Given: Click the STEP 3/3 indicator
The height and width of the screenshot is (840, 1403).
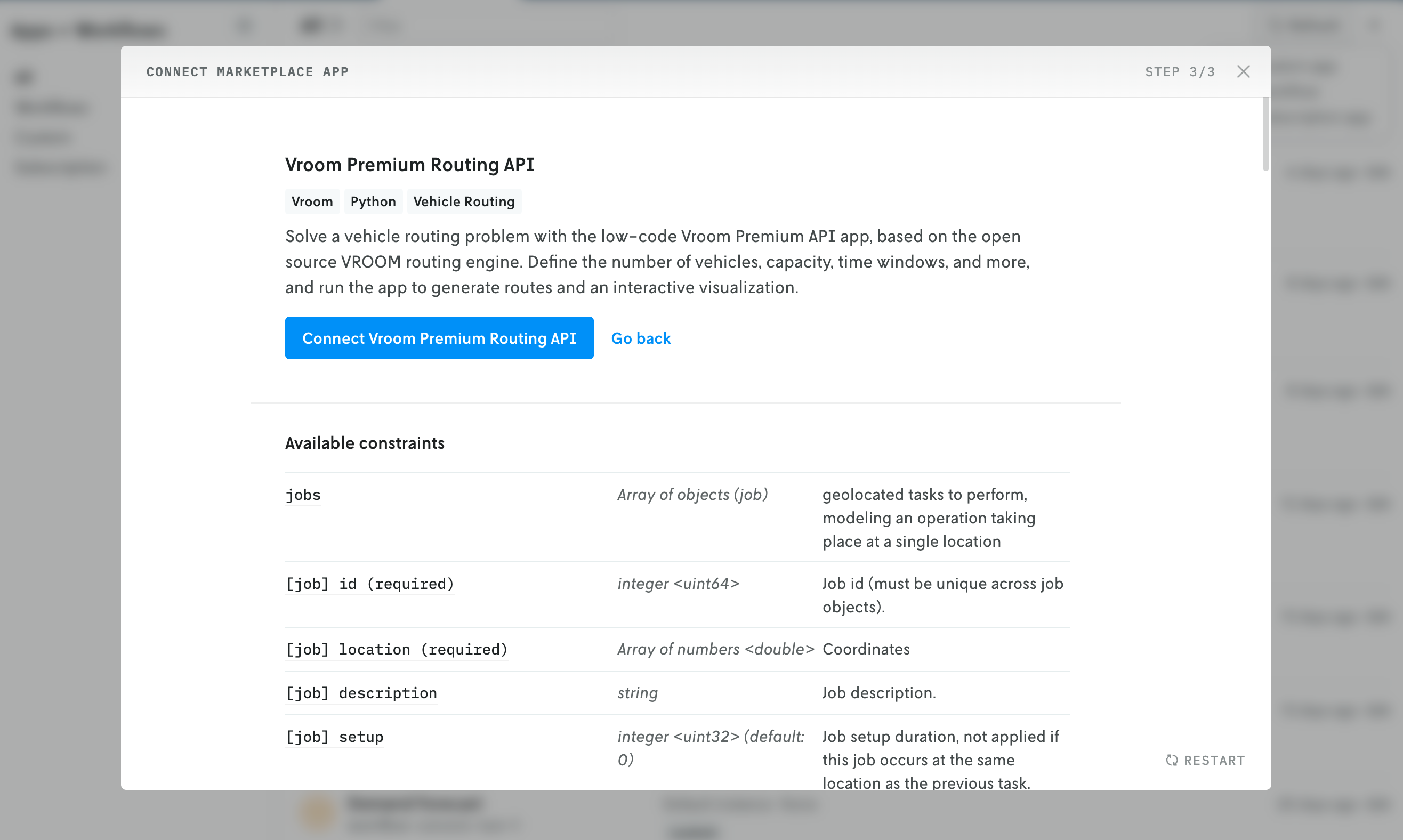Looking at the screenshot, I should 1180,71.
